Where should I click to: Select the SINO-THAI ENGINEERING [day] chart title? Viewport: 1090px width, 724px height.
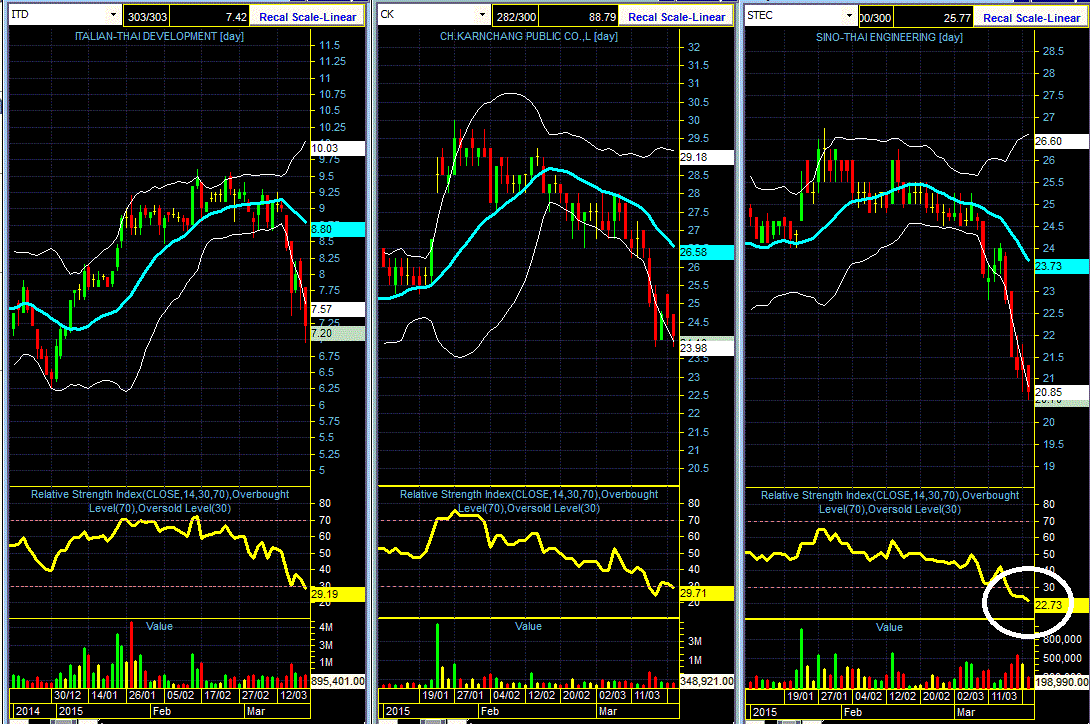point(889,37)
